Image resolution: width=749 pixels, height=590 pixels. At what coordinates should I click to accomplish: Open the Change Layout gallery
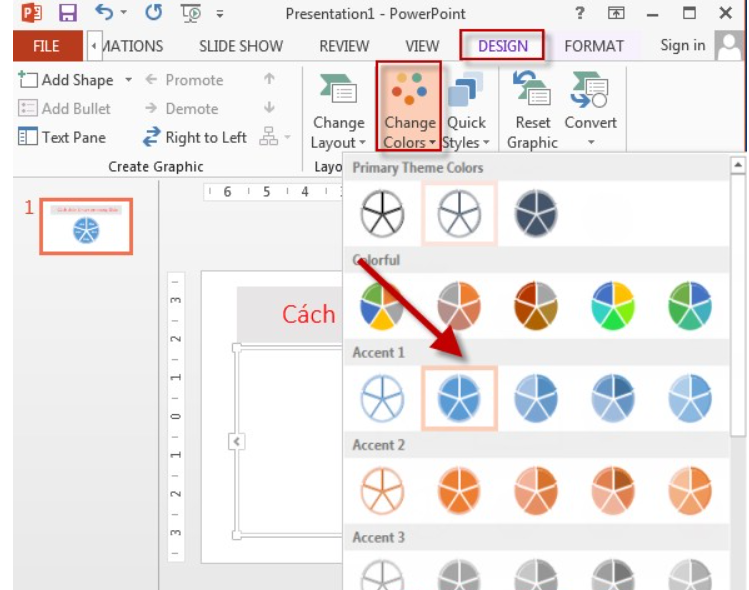pos(338,110)
